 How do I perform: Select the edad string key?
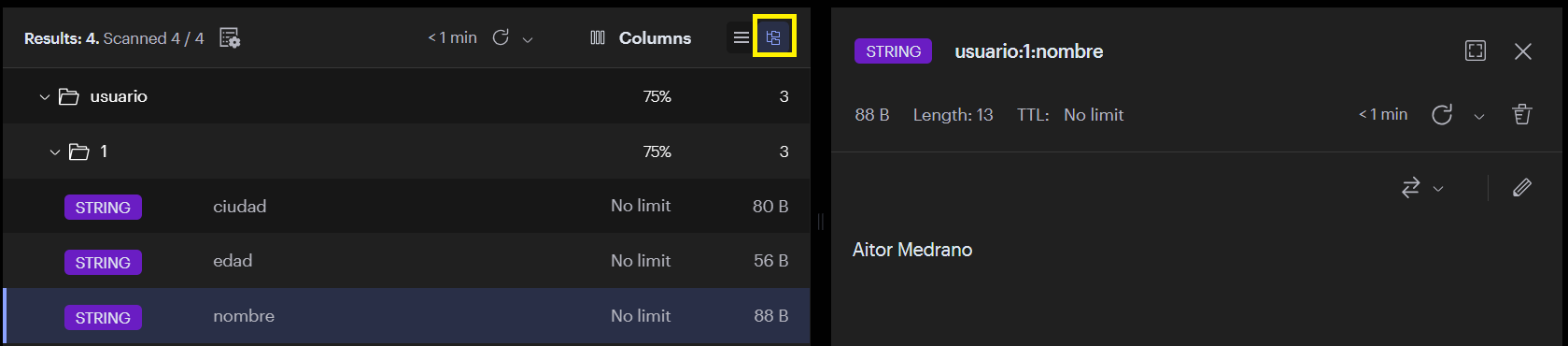pyautogui.click(x=407, y=261)
